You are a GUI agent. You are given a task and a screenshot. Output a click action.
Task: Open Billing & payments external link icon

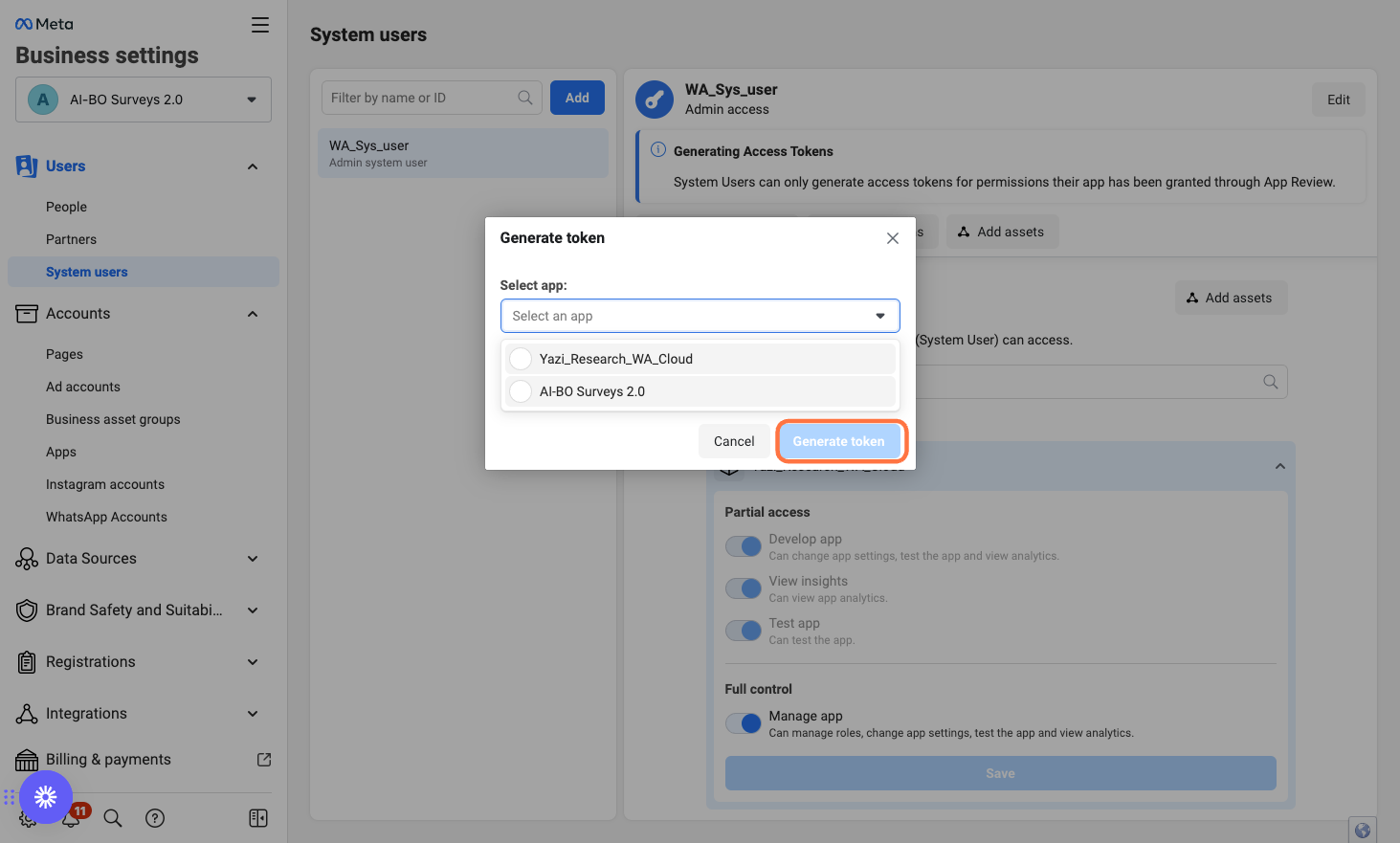click(264, 760)
